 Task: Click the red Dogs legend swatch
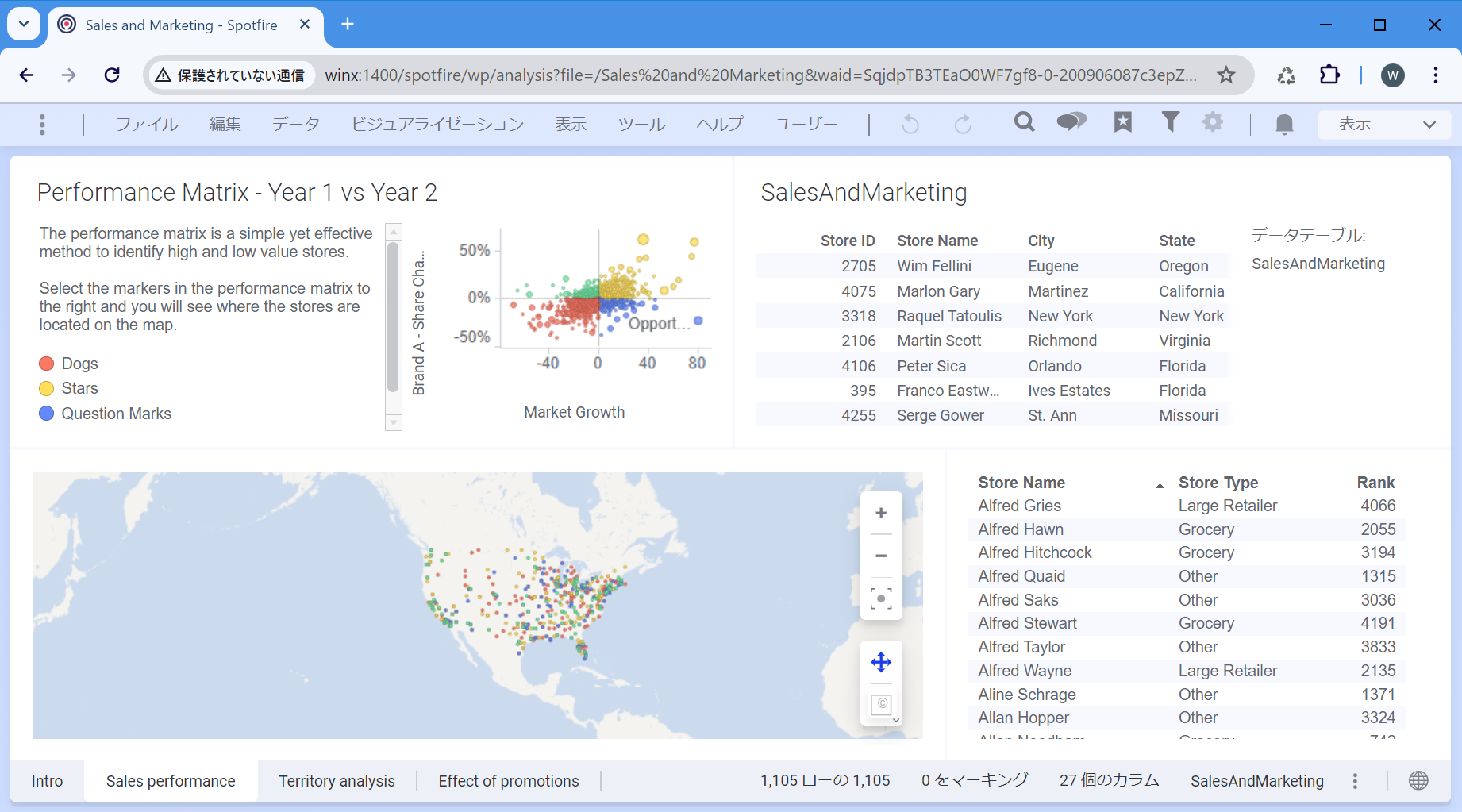47,364
